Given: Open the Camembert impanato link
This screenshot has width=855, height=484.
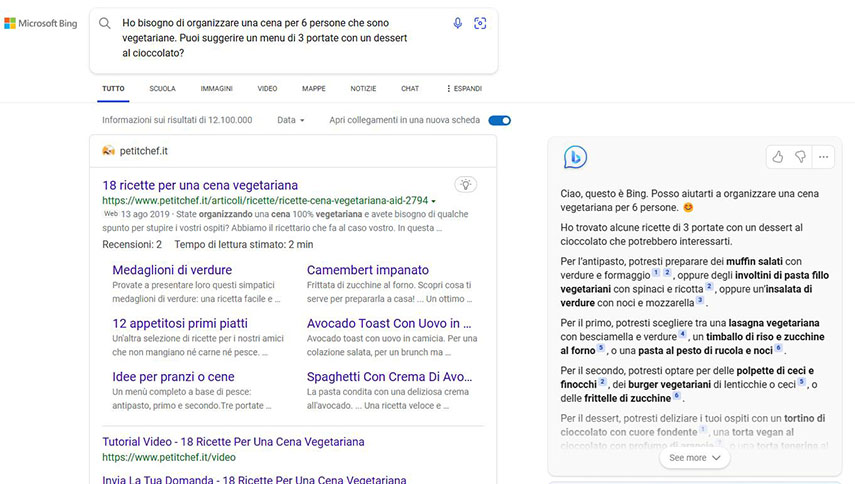Looking at the screenshot, I should (368, 270).
